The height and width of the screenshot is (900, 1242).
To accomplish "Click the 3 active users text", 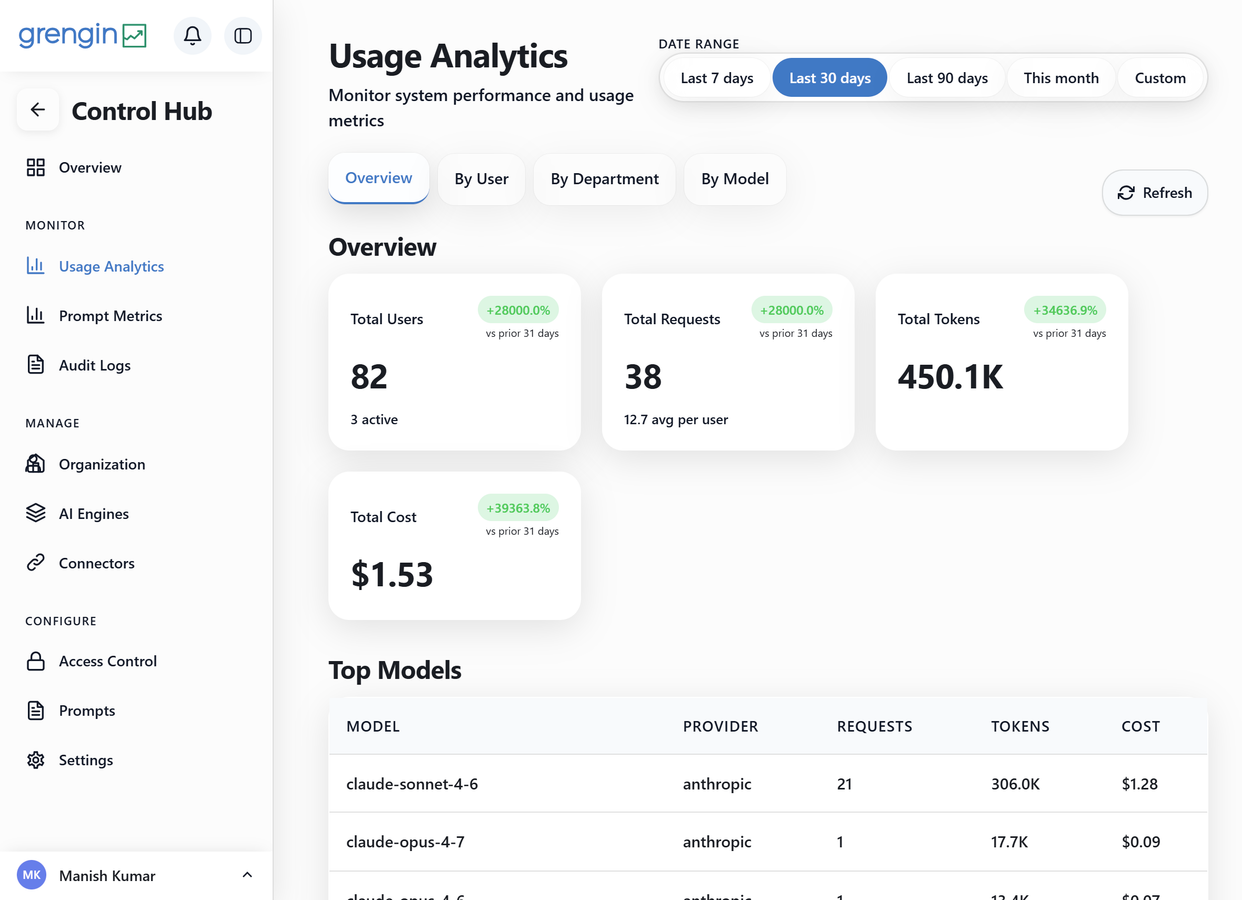I will [x=374, y=420].
